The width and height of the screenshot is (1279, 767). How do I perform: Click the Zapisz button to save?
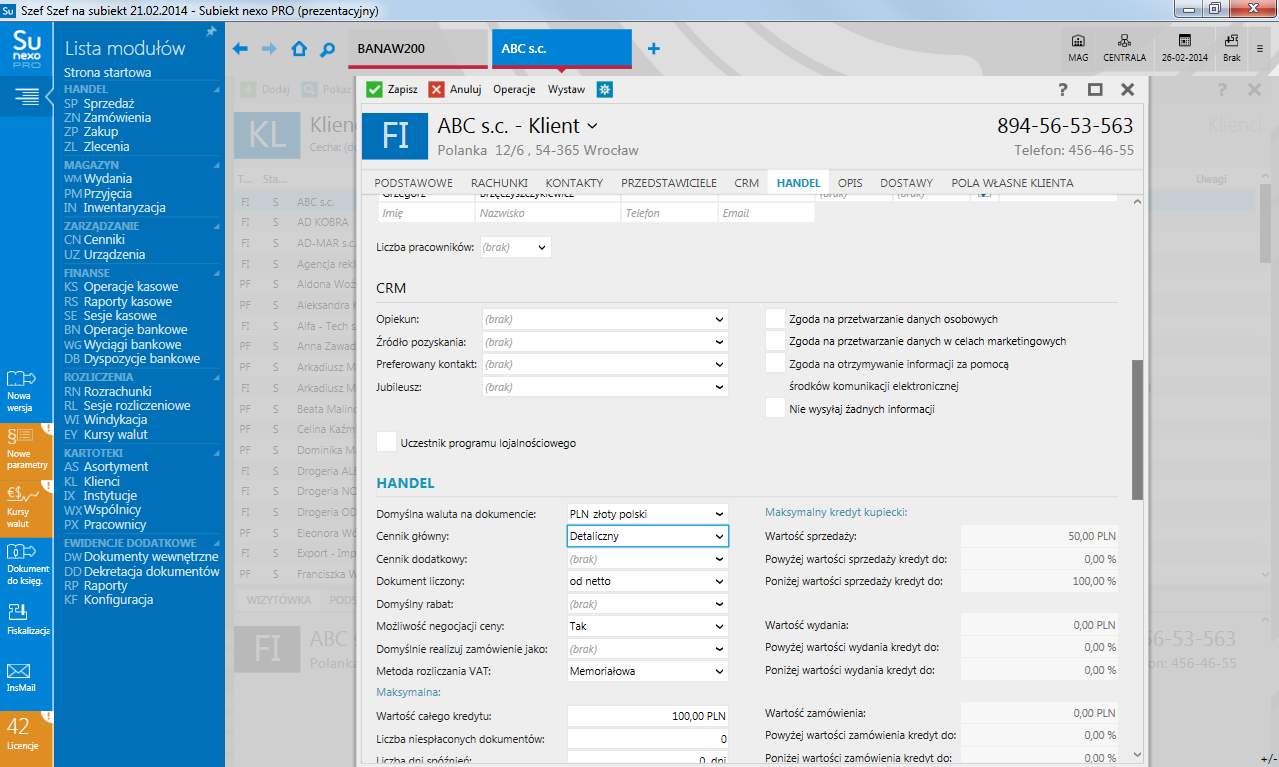(392, 89)
